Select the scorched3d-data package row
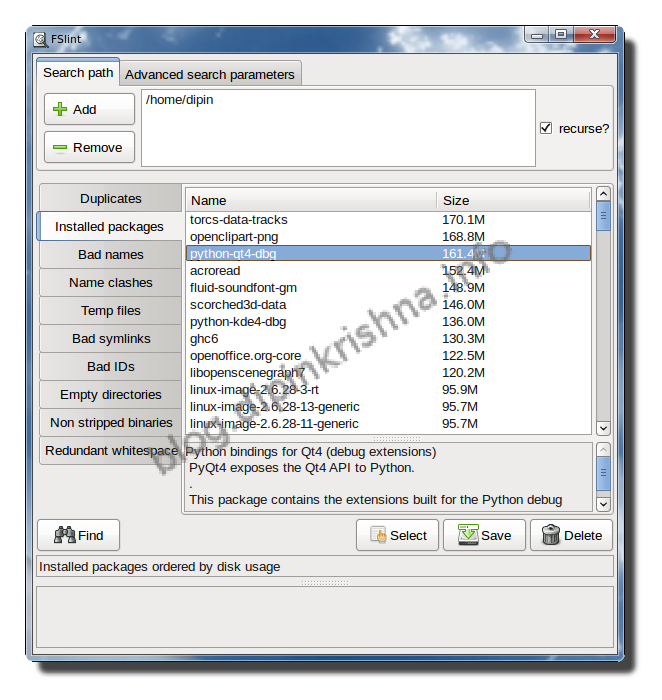Image resolution: width=662 pixels, height=700 pixels. coord(388,304)
